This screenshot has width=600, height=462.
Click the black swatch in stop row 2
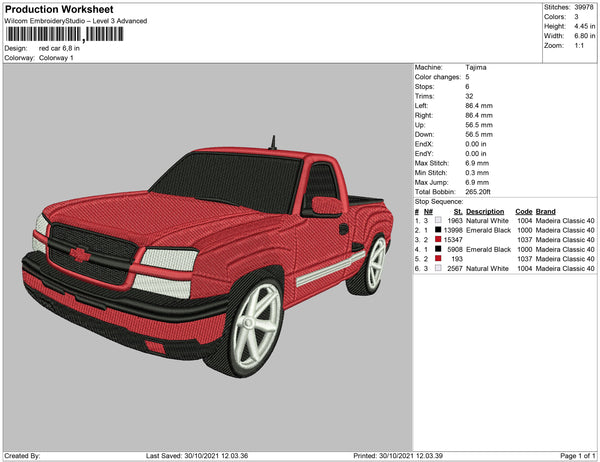(x=438, y=230)
